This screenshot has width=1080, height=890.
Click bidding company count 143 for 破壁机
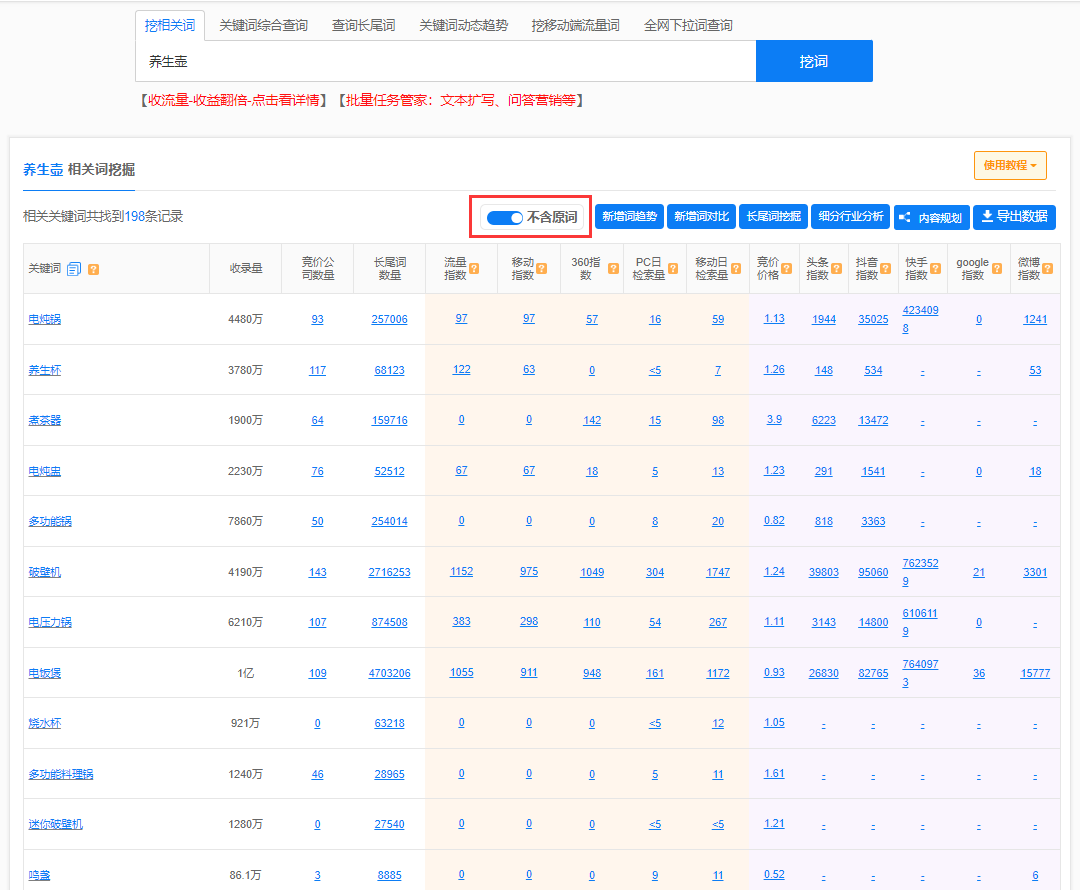tap(318, 572)
